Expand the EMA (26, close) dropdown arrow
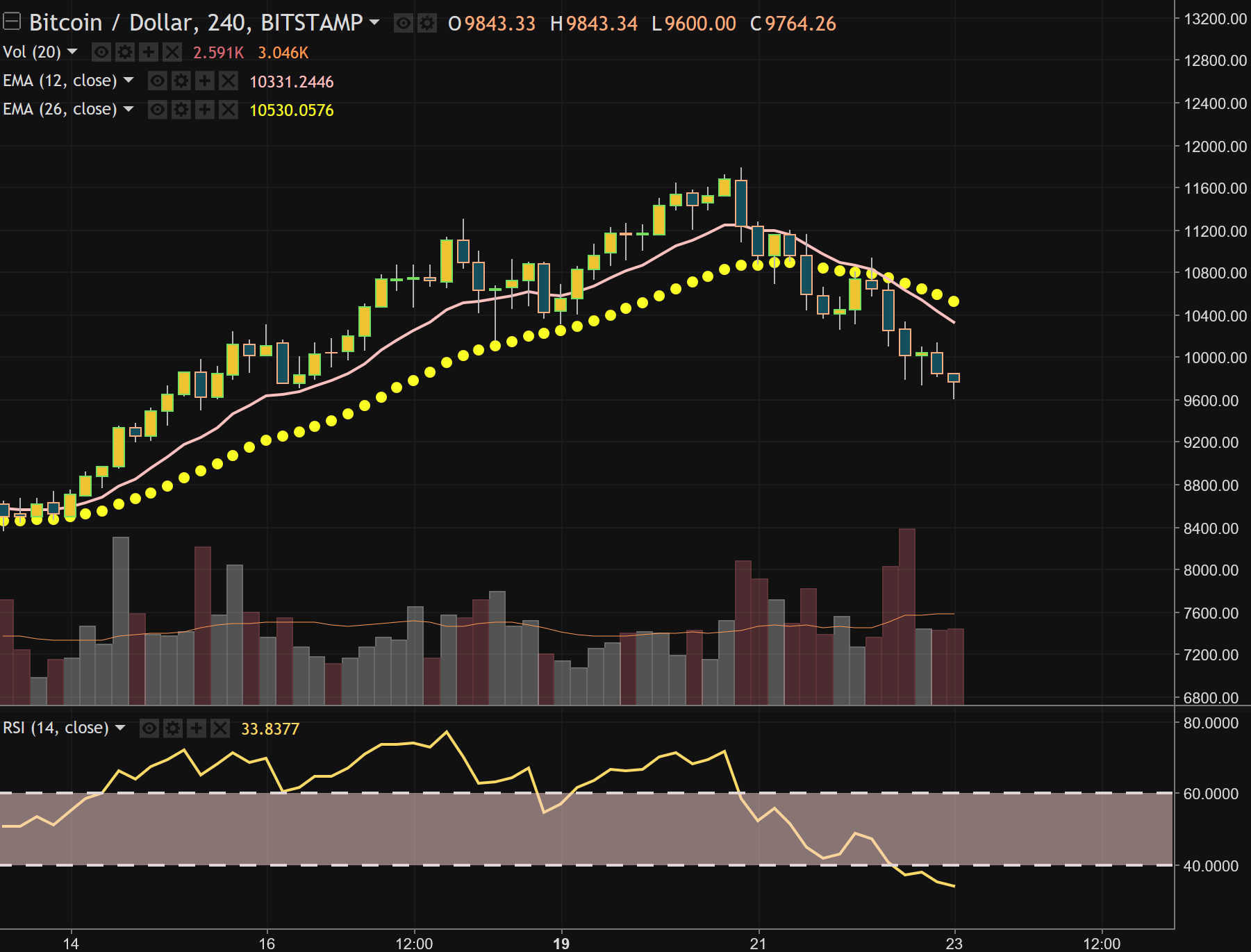This screenshot has height=952, width=1251. [129, 109]
